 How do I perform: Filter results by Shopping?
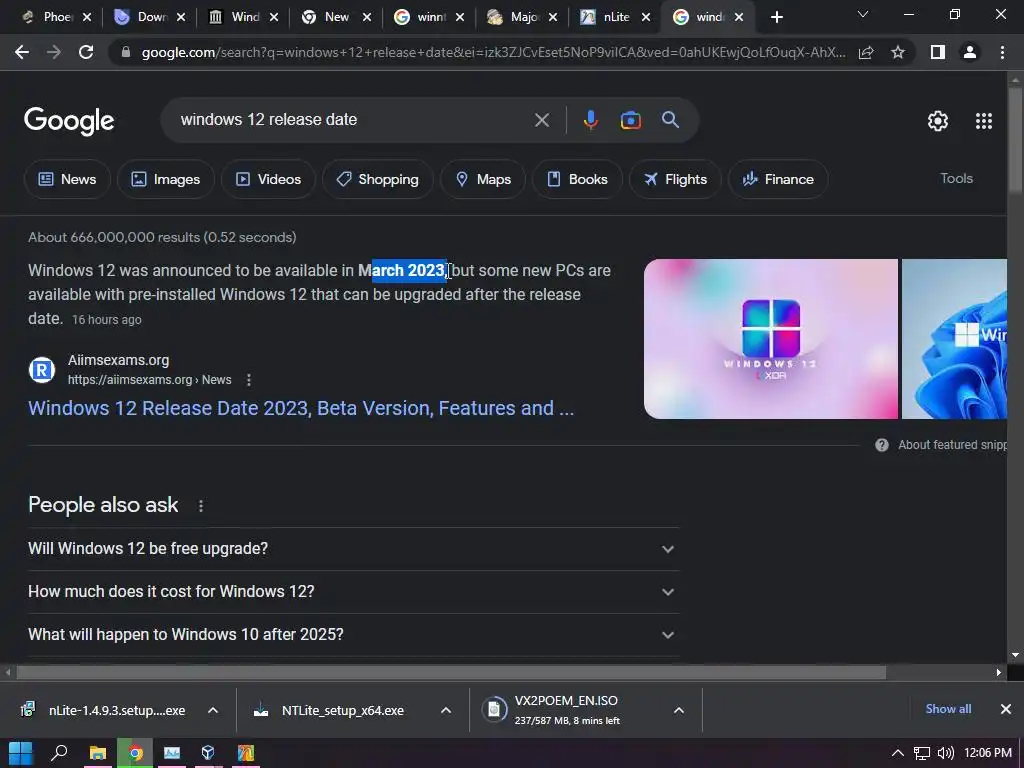point(377,180)
